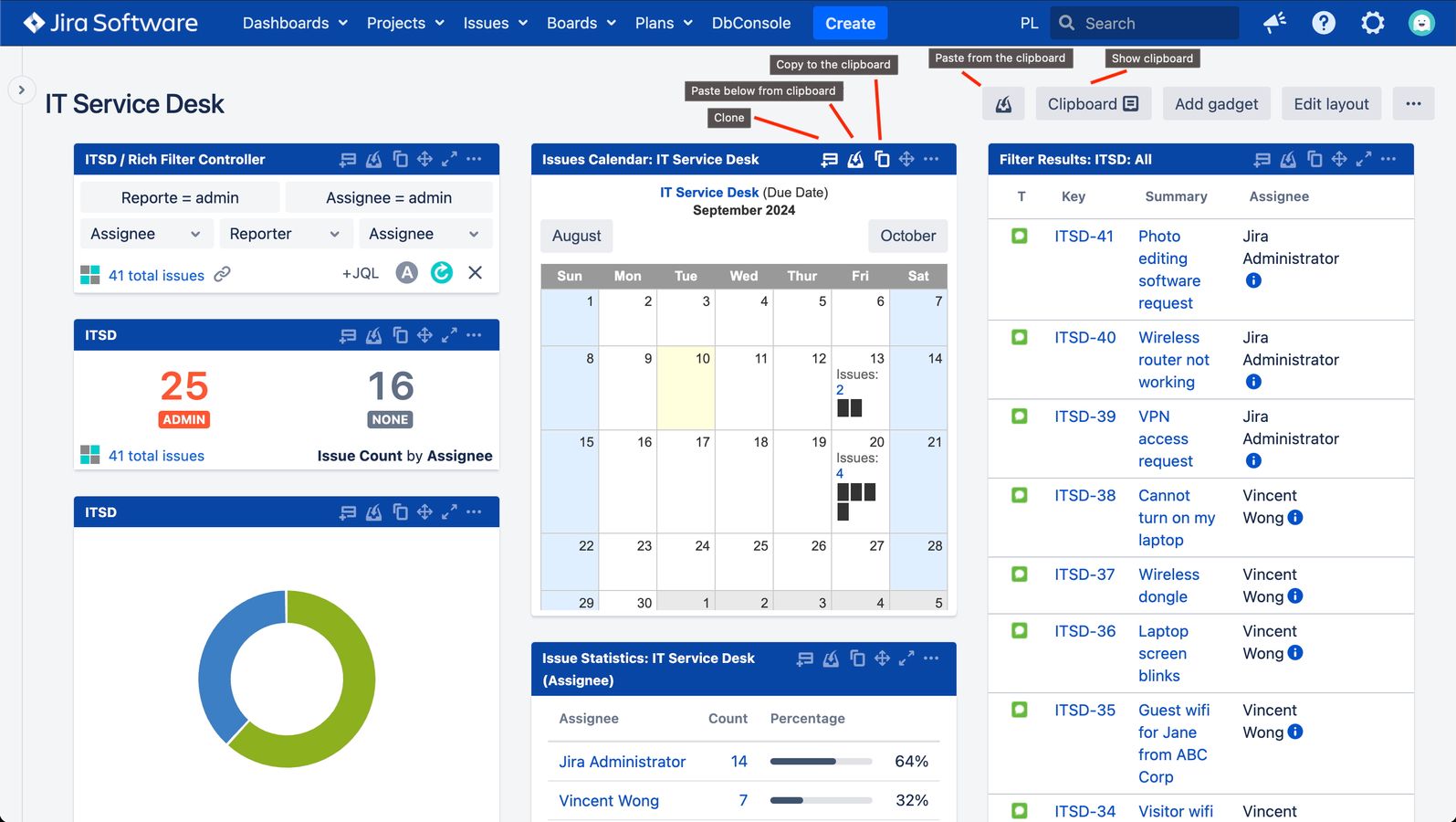Open the settings gear icon
Viewport: 1456px width, 822px height.
point(1373,23)
